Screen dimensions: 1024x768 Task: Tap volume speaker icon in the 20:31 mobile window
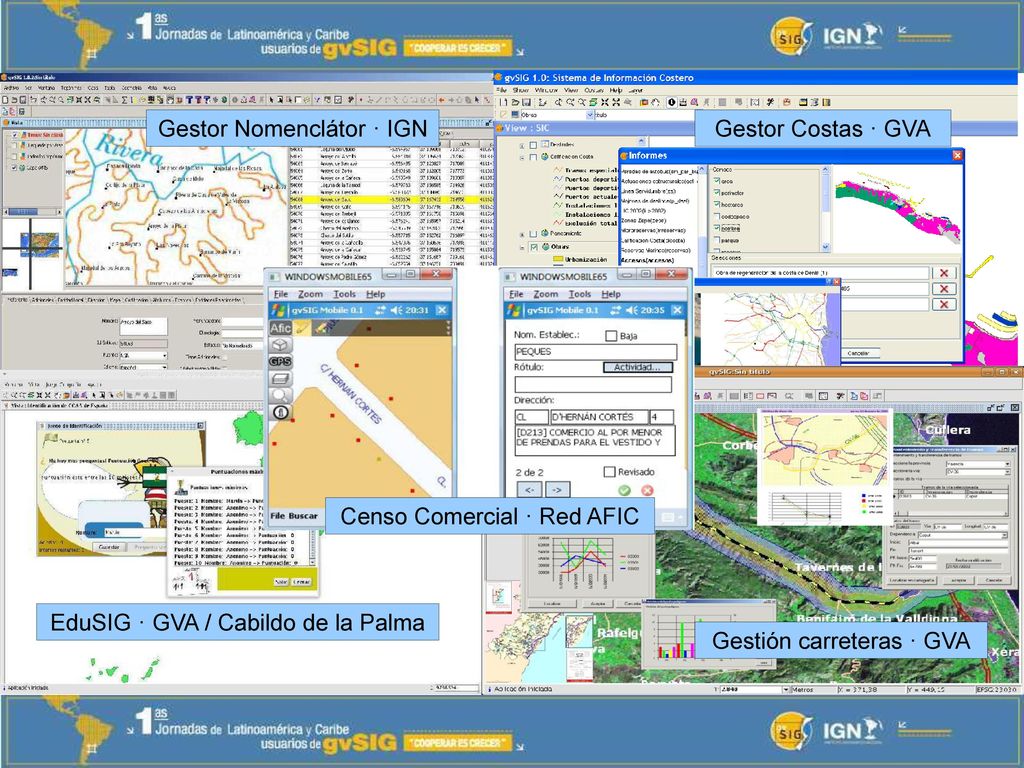(x=396, y=310)
